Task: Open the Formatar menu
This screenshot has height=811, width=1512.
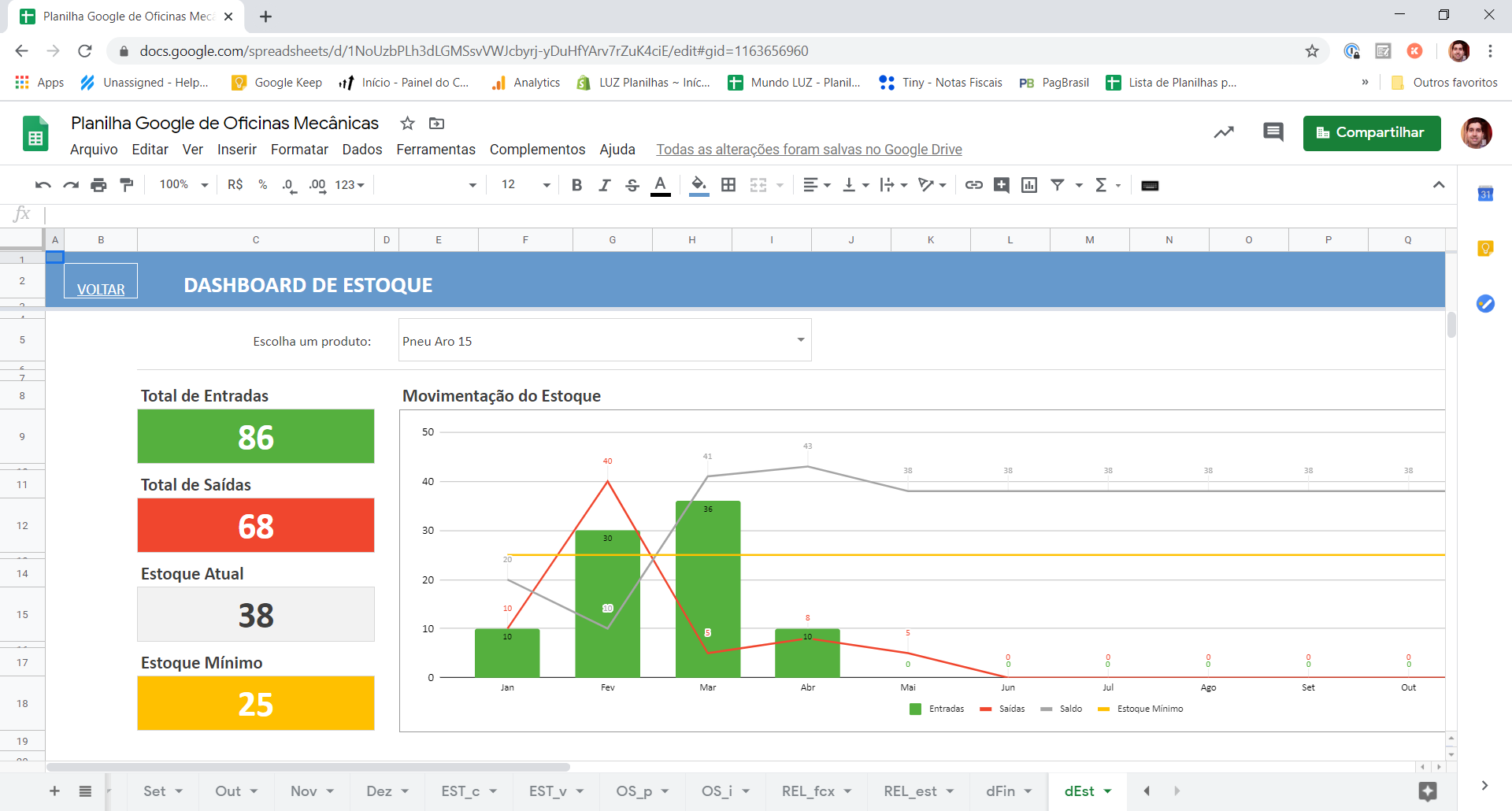Action: [x=299, y=150]
